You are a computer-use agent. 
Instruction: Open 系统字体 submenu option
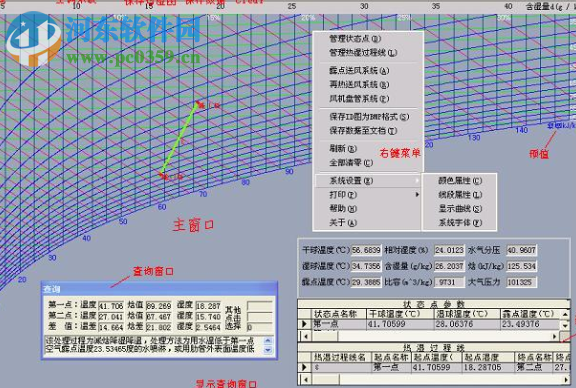pos(460,223)
